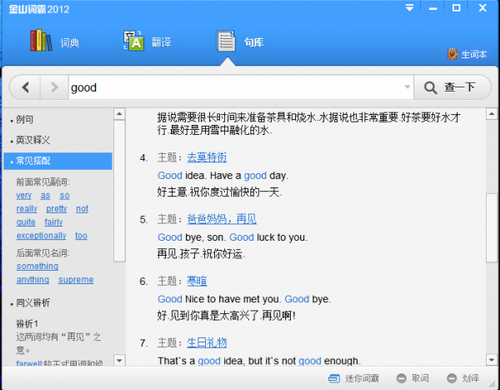Click the noun link anything
Screen dimensions: 500x390
coord(33,280)
